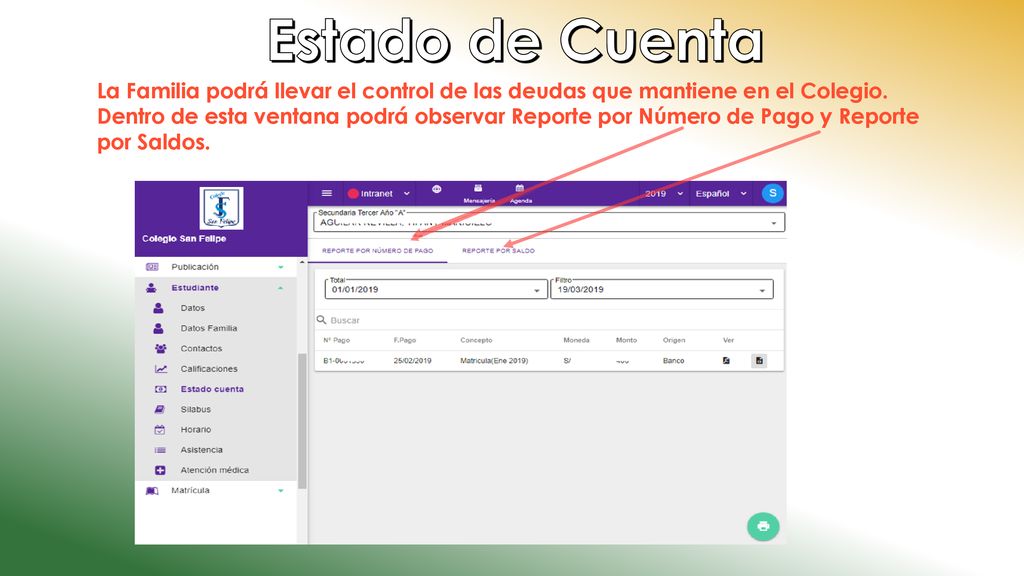The image size is (1024, 576).
Task: Click the Calificaciones chart icon
Action: click(x=160, y=369)
